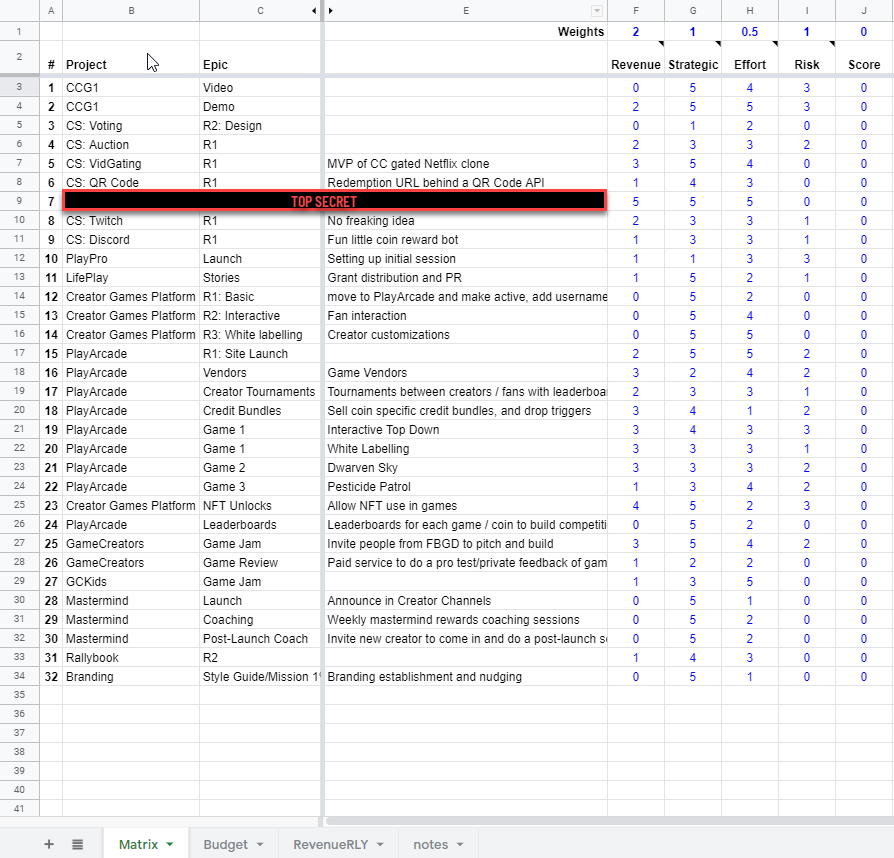
Task: Select the Matrix sheet tab
Action: click(x=138, y=844)
